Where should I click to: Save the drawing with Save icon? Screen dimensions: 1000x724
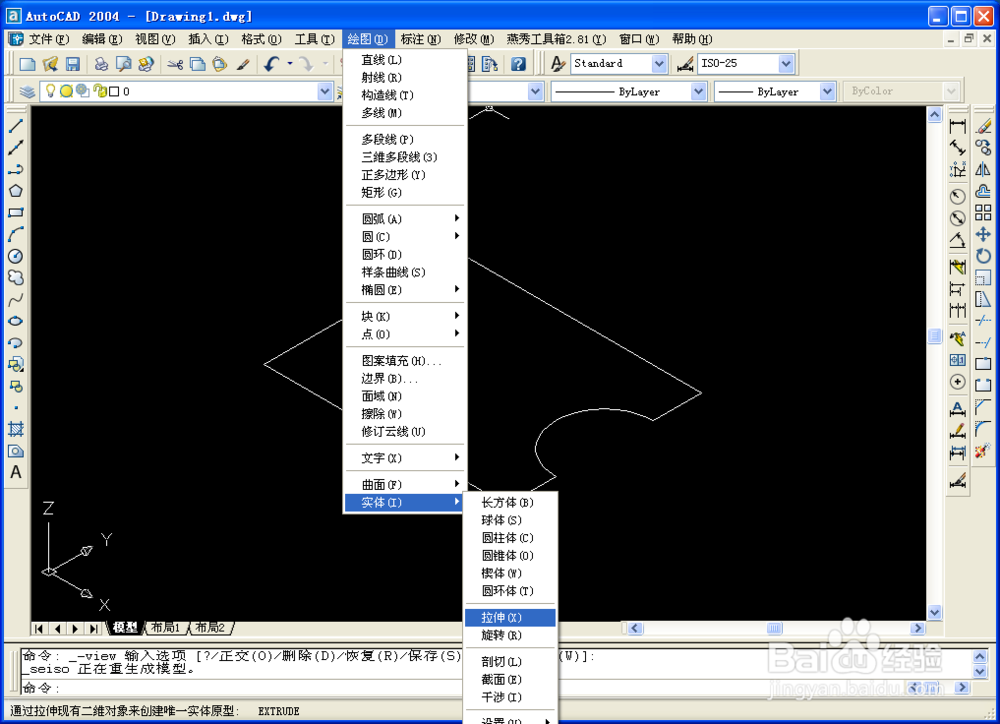(71, 62)
